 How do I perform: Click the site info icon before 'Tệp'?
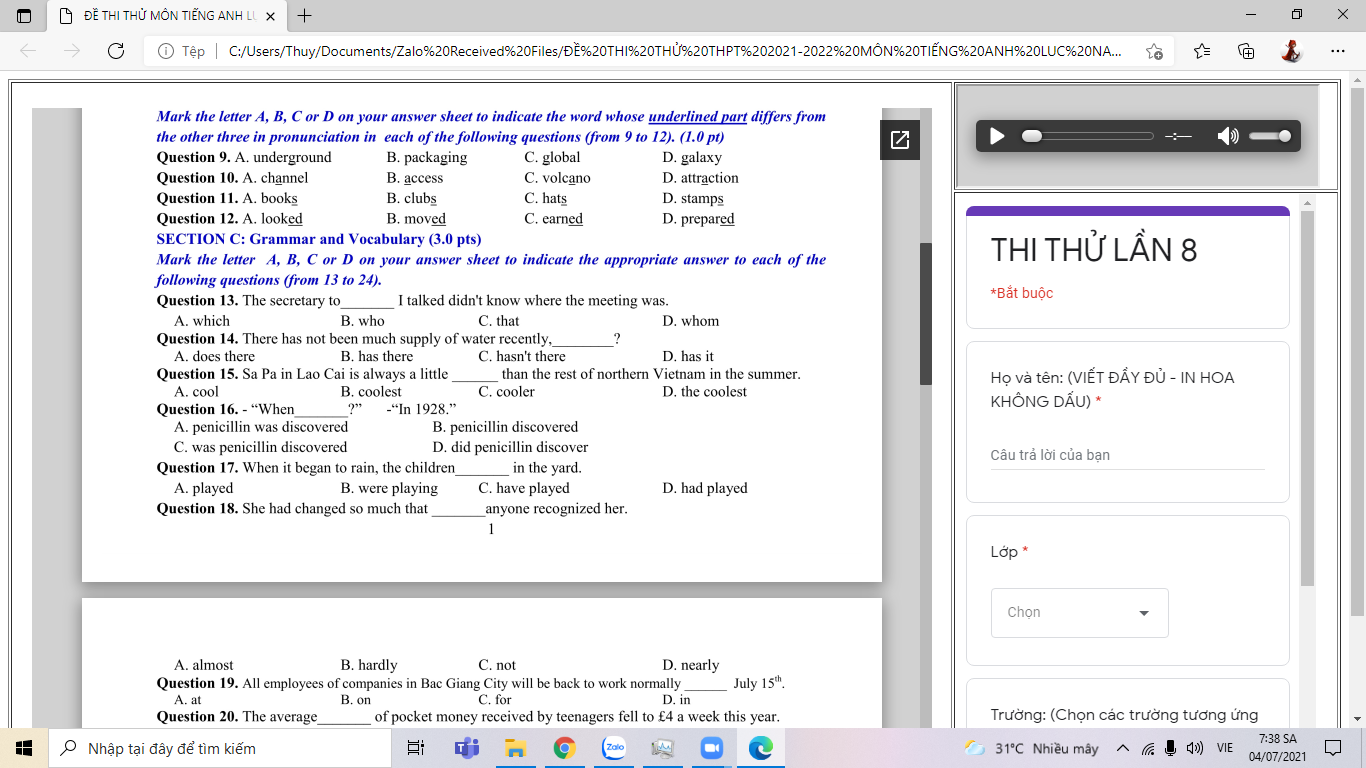pyautogui.click(x=166, y=51)
